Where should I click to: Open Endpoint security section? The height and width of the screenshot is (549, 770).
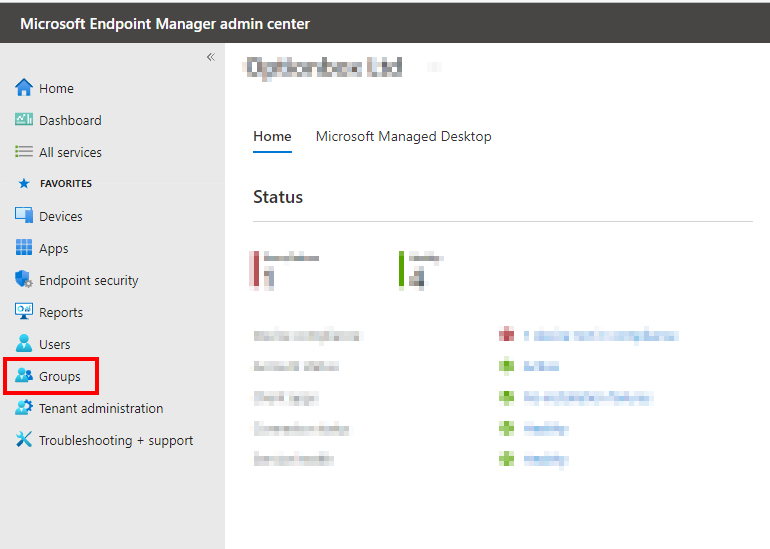tap(88, 280)
